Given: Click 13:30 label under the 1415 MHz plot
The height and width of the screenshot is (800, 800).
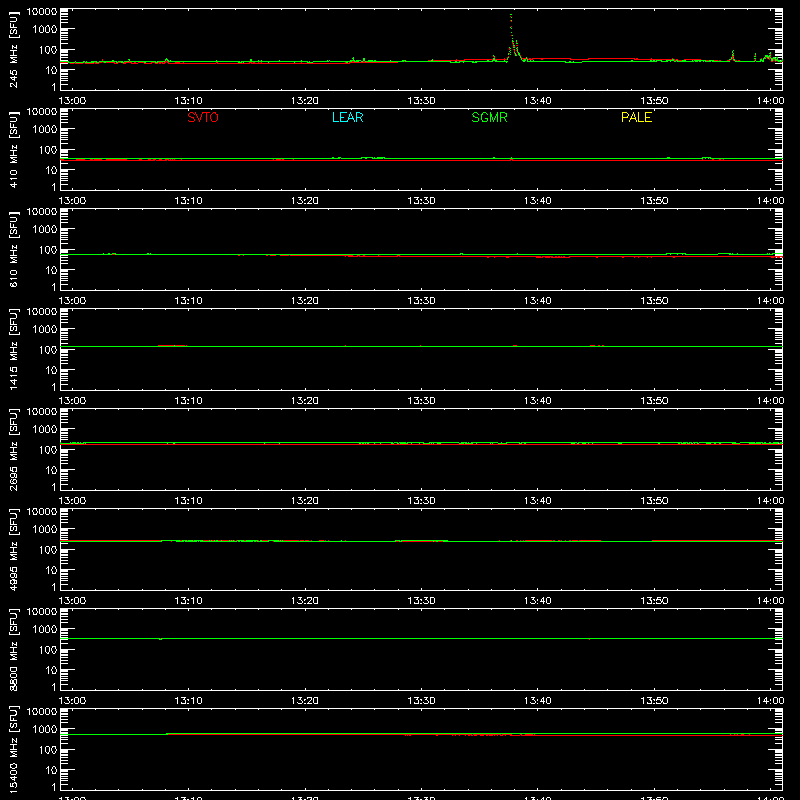Looking at the screenshot, I should point(421,401).
